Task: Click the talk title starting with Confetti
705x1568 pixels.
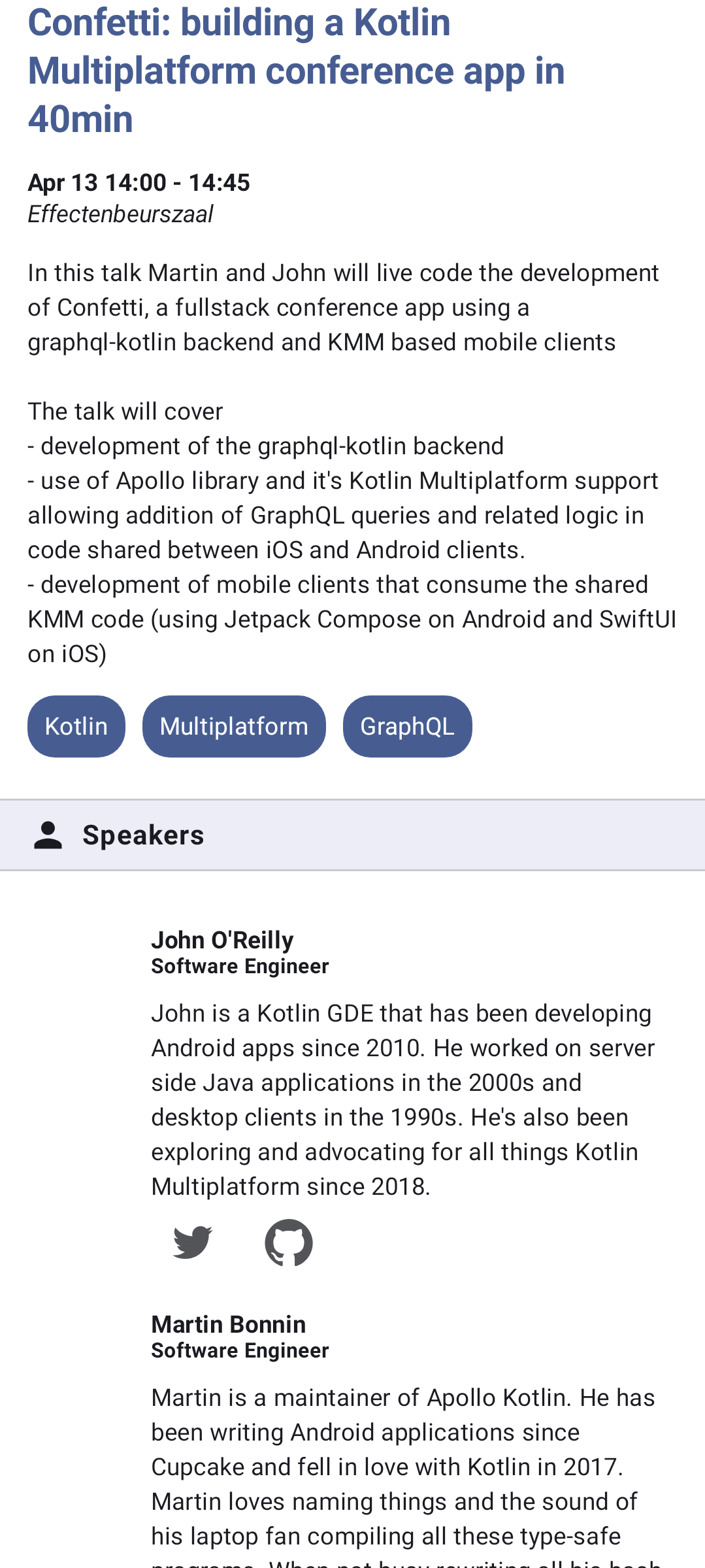Action: coord(297,71)
